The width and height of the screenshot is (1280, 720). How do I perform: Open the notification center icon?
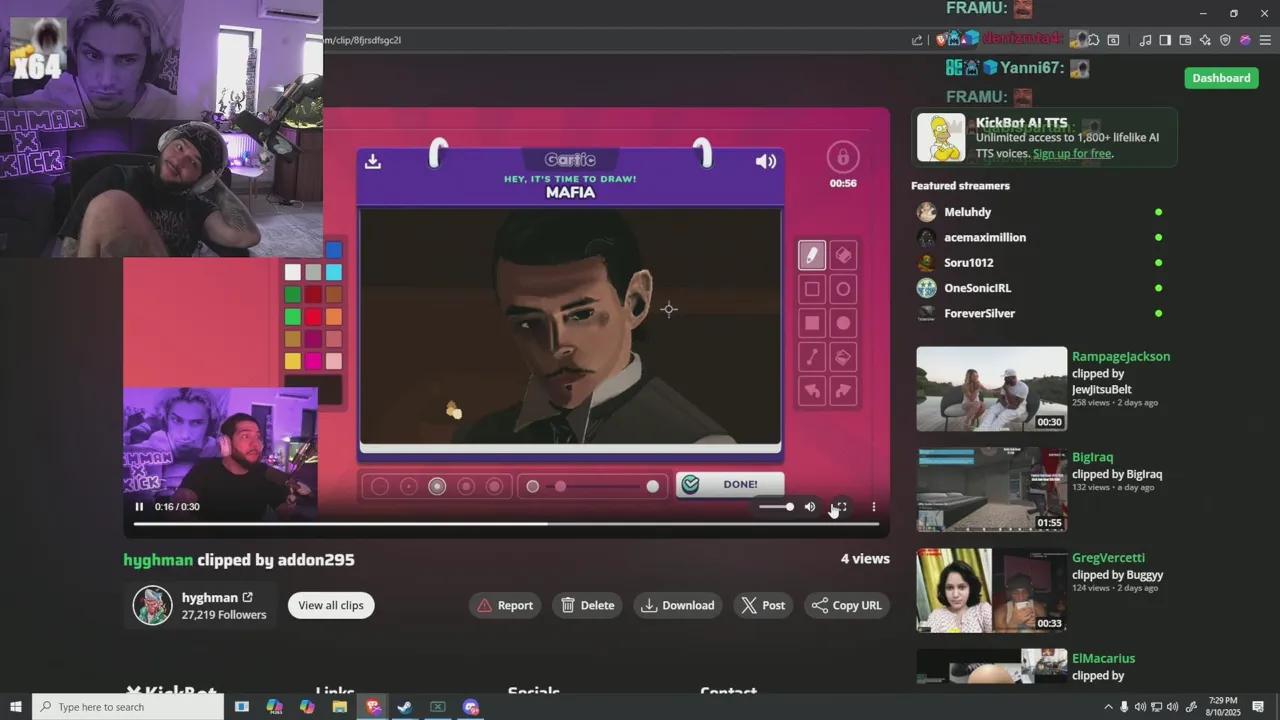(x=1259, y=707)
